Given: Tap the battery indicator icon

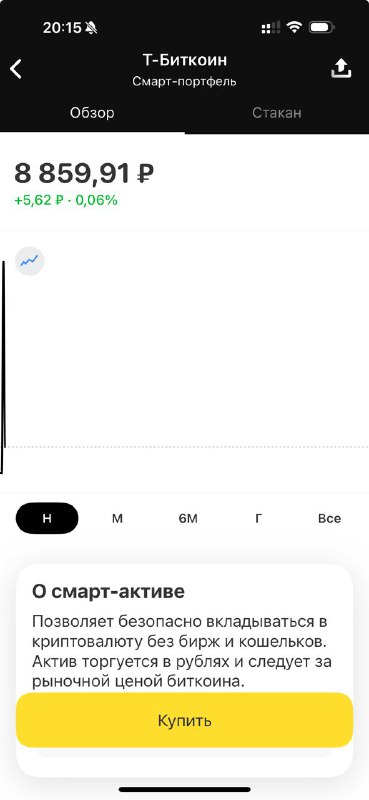Looking at the screenshot, I should (322, 28).
